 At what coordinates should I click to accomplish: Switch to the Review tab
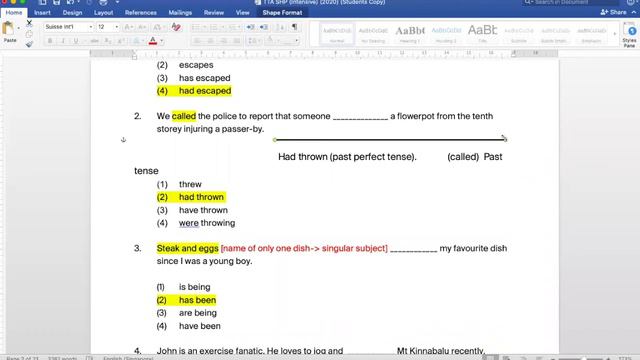tap(214, 13)
